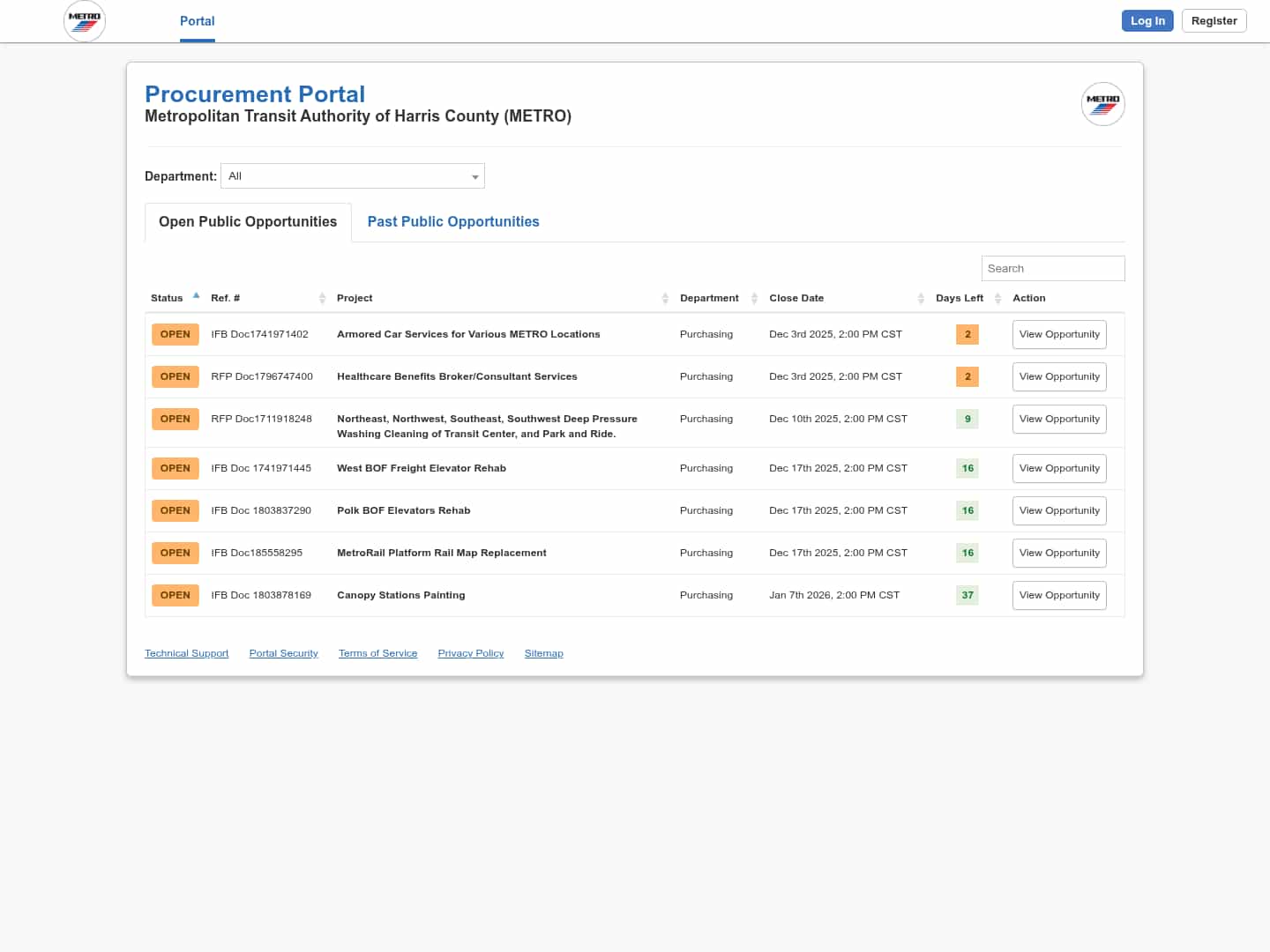The height and width of the screenshot is (952, 1270).
Task: Sort by Days Left column arrows
Action: tap(997, 298)
